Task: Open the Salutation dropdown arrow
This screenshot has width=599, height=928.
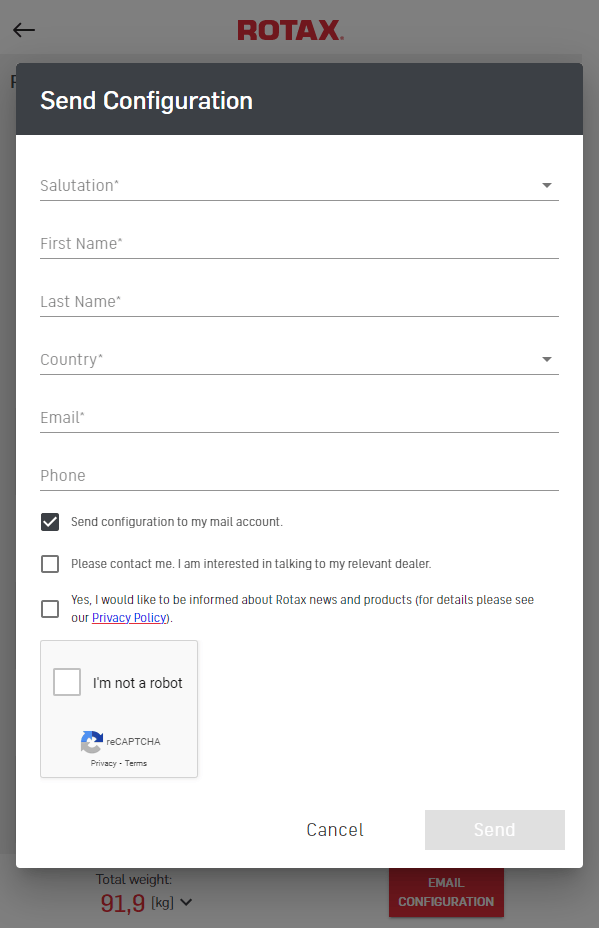Action: coord(547,185)
